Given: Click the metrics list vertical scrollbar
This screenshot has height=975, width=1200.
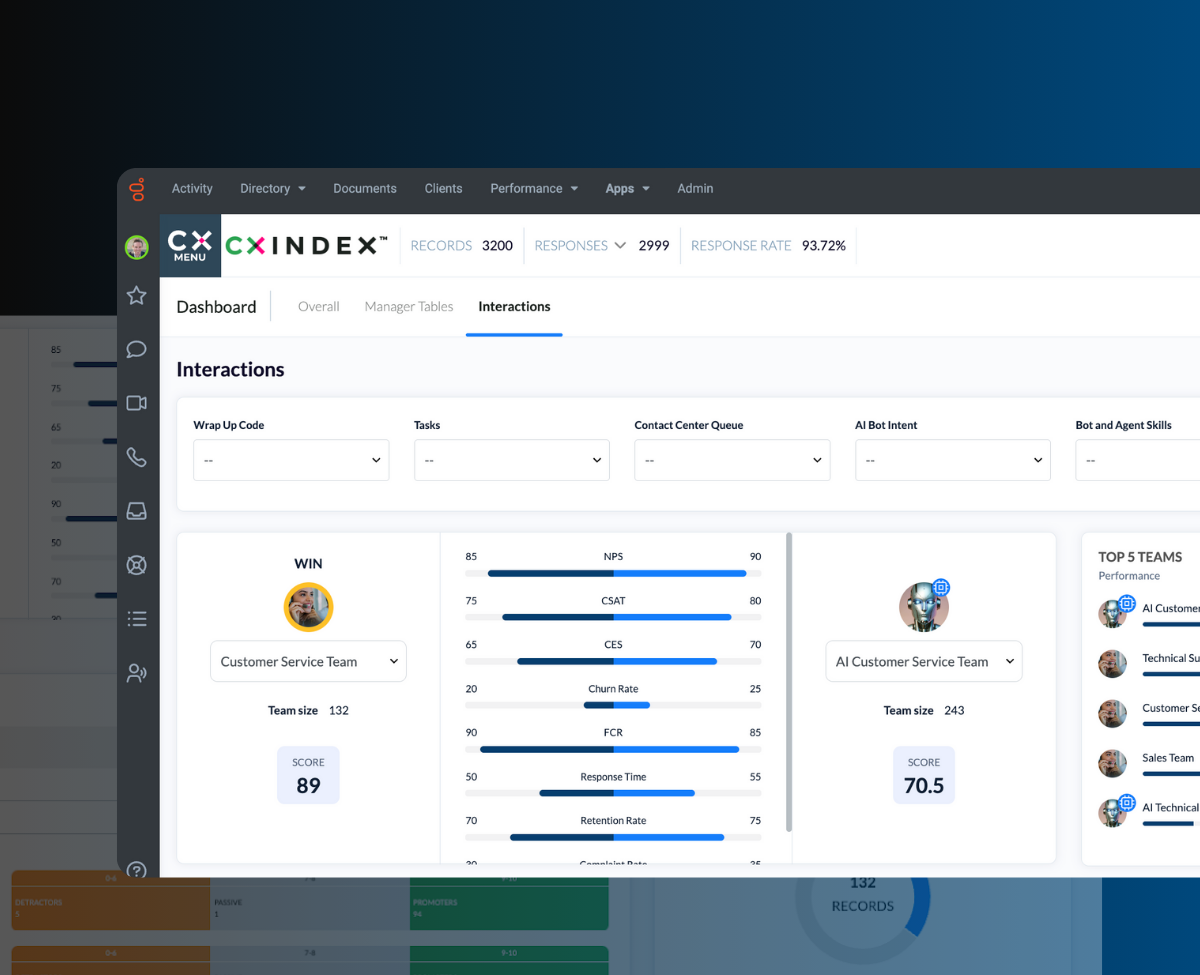Looking at the screenshot, I should 789,680.
